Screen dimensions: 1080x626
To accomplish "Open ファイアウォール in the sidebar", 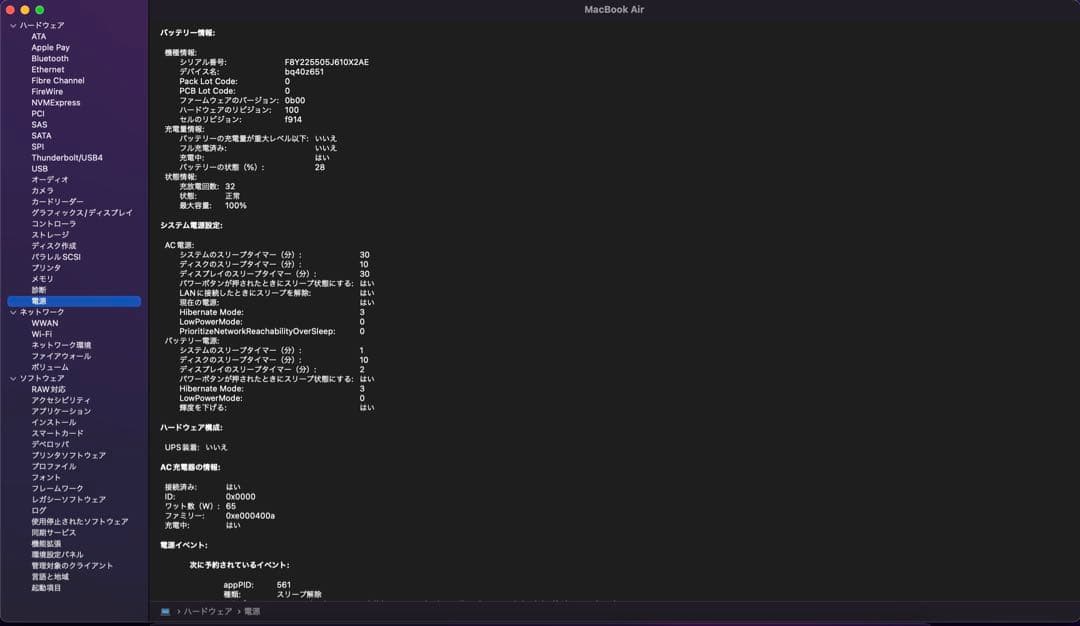I will click(x=61, y=356).
